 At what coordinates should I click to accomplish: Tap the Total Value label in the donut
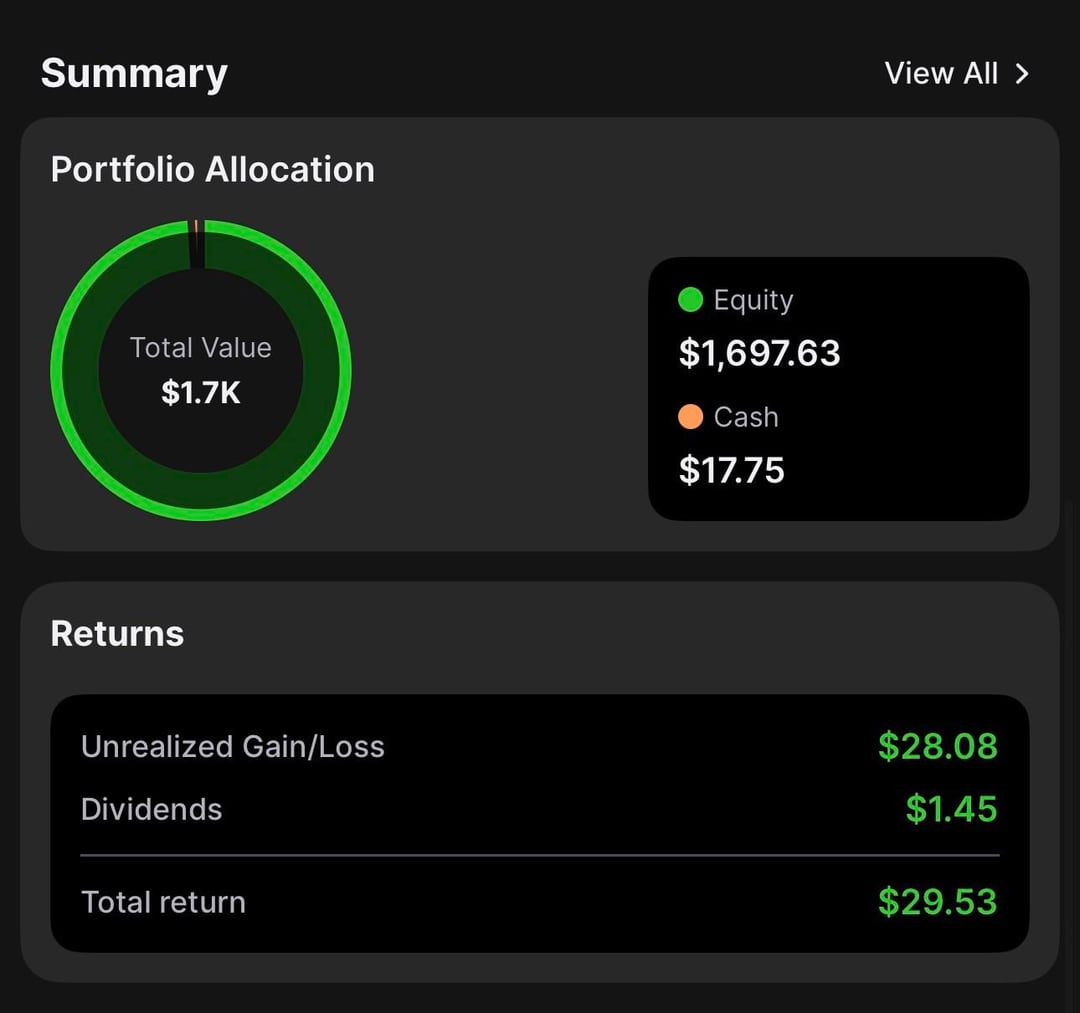(x=200, y=348)
